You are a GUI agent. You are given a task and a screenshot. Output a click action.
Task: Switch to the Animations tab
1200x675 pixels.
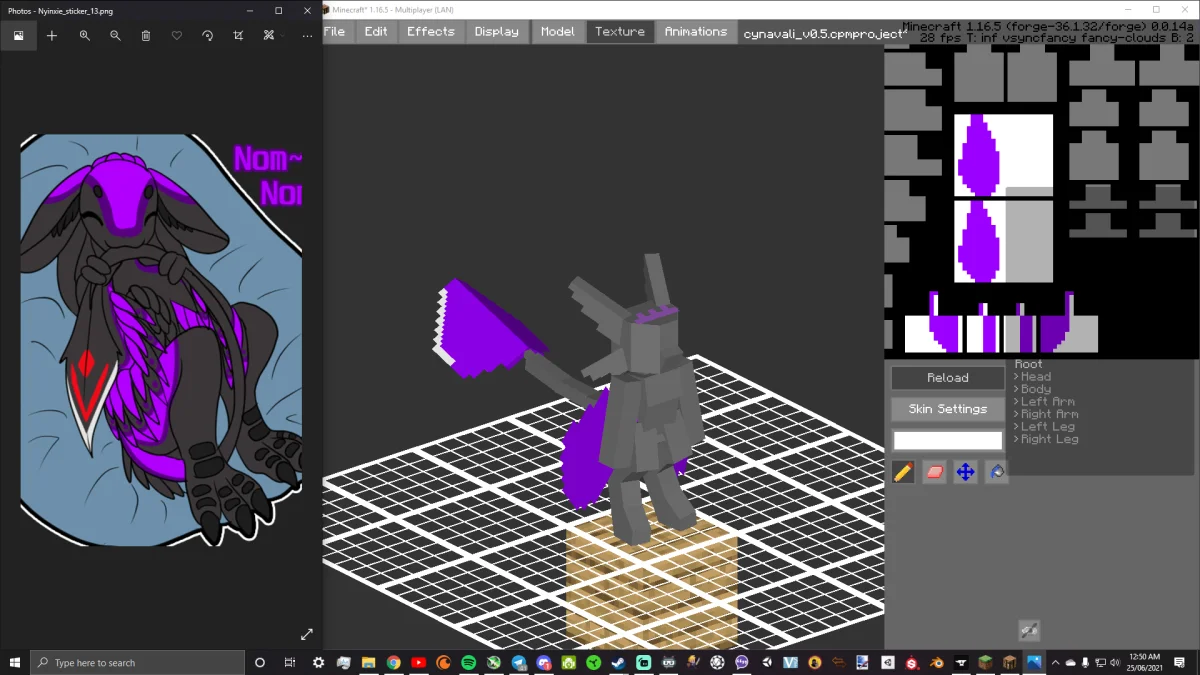(696, 31)
